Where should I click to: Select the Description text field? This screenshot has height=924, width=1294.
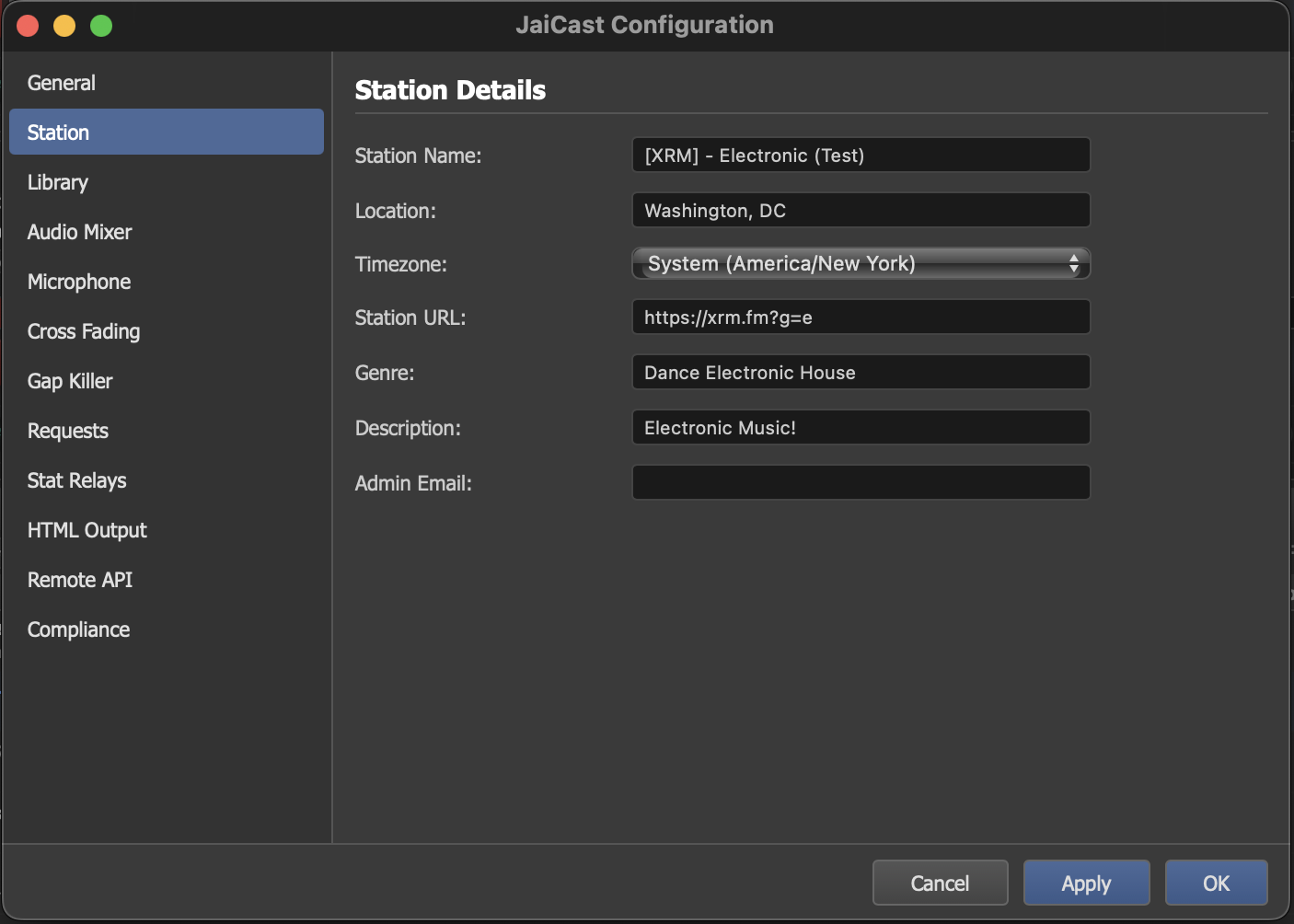861,427
